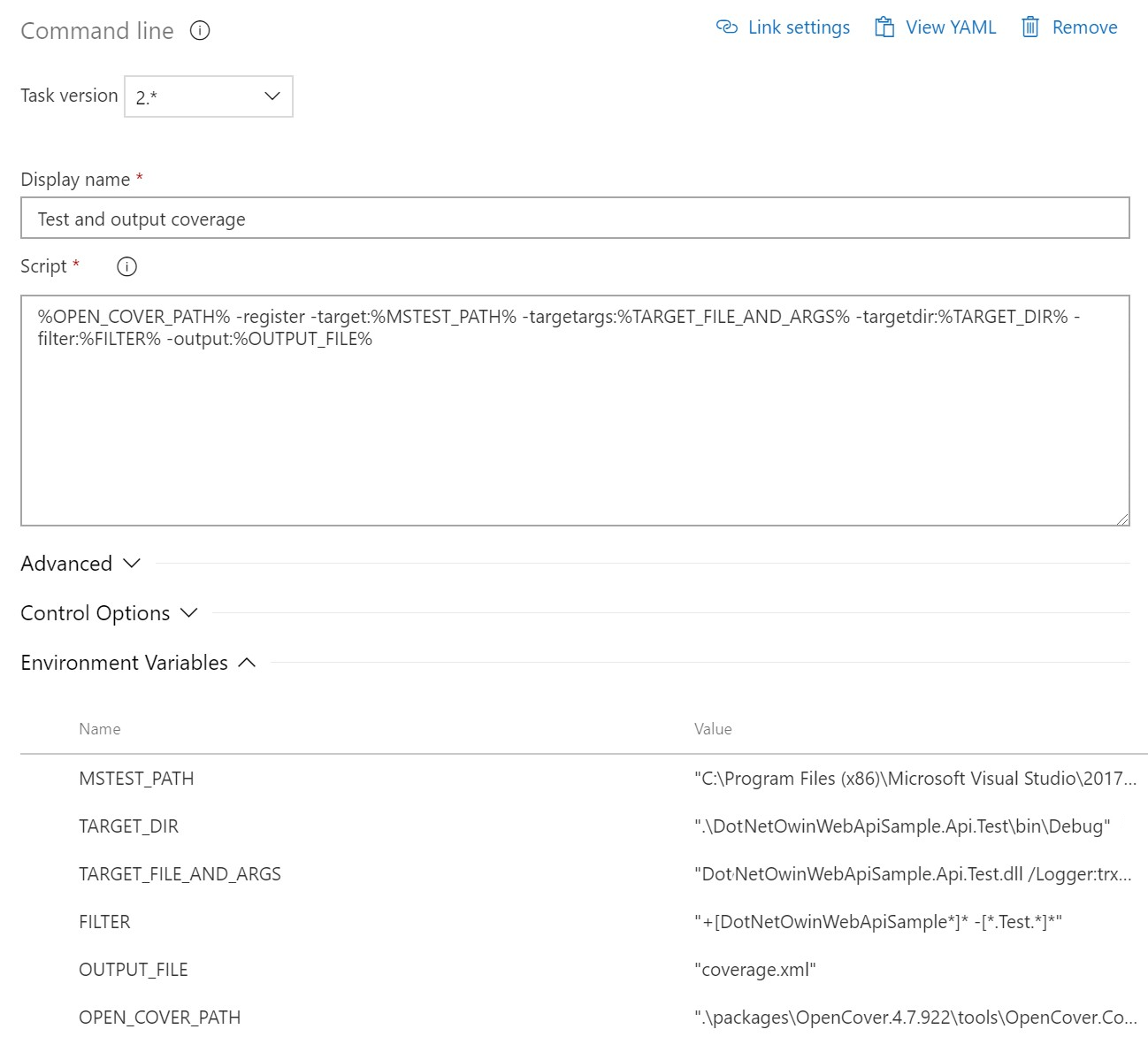Click info icon next to Command line title
Screen dimensions: 1148x1037
201,31
